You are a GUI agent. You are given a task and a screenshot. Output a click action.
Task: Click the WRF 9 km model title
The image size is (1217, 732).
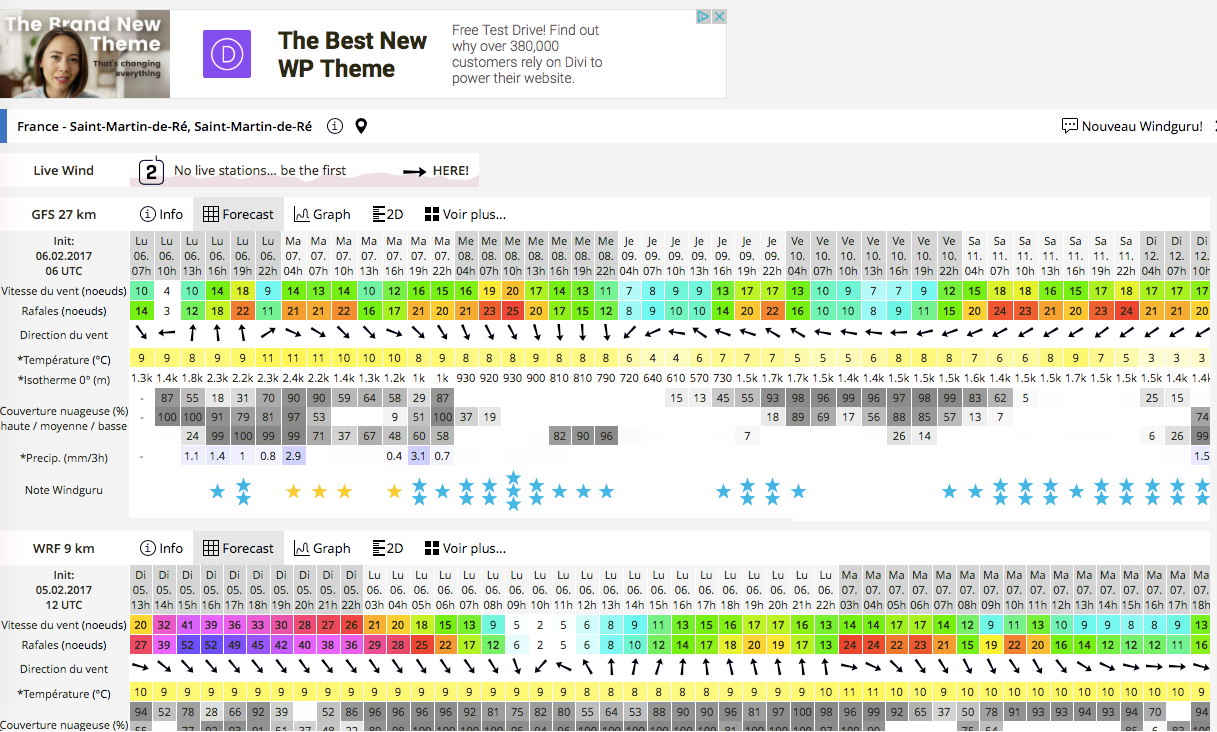[64, 548]
